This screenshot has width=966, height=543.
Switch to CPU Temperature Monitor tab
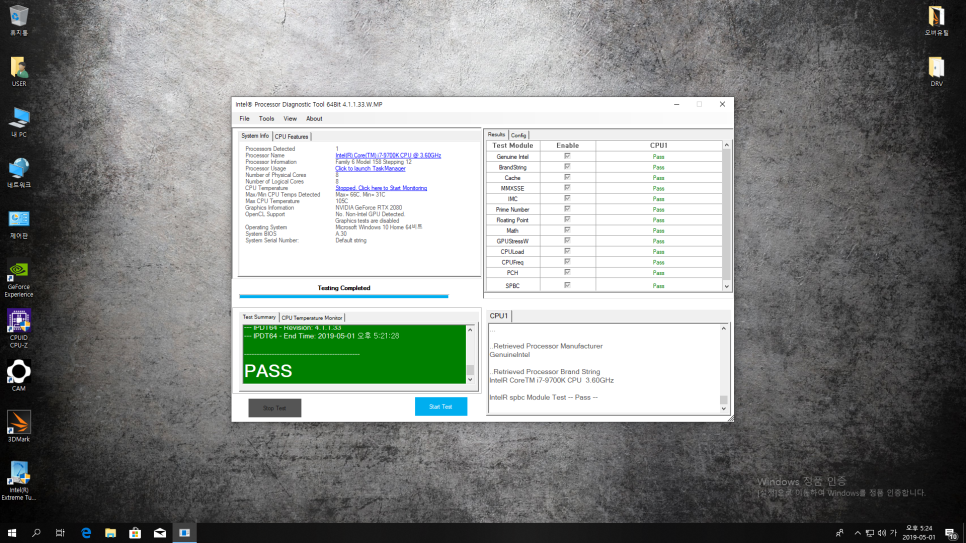coord(312,318)
